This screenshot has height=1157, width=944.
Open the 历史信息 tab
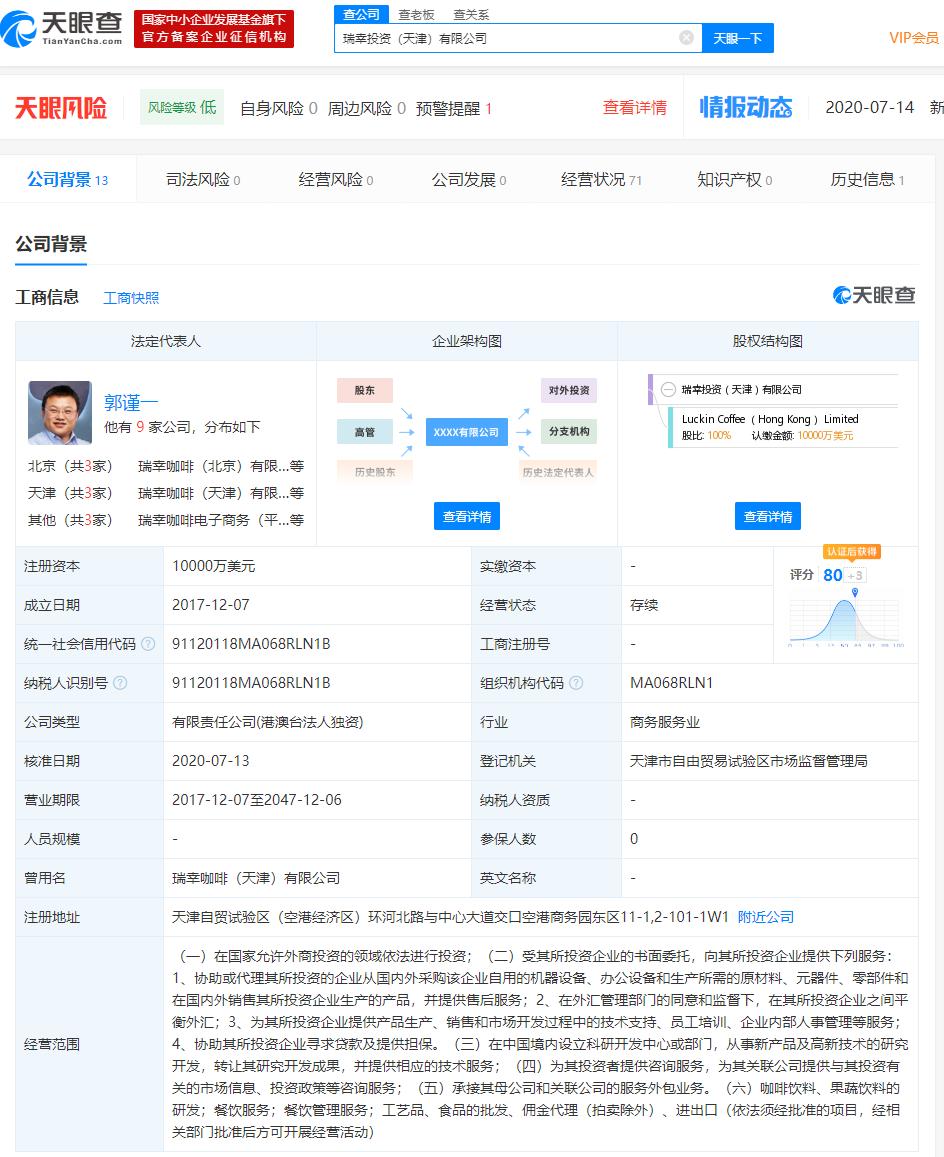[867, 179]
